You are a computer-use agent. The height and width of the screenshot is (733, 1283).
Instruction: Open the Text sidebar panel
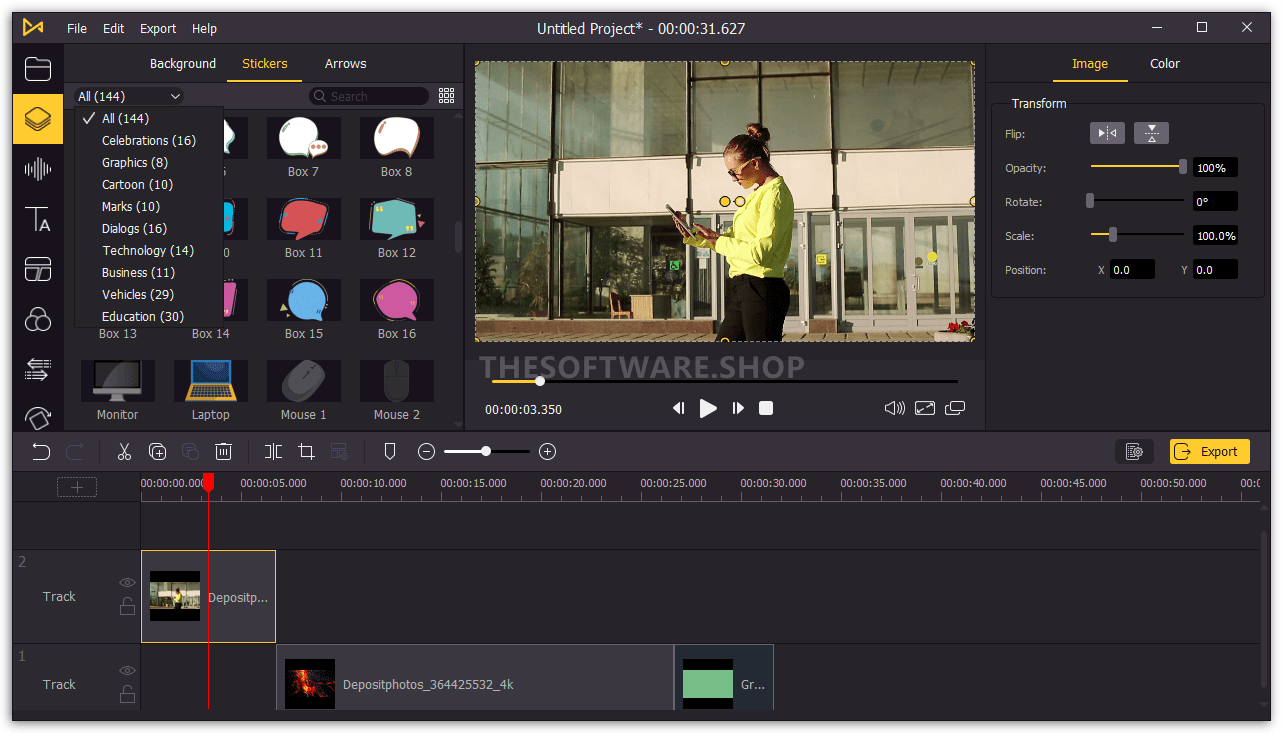coord(38,219)
